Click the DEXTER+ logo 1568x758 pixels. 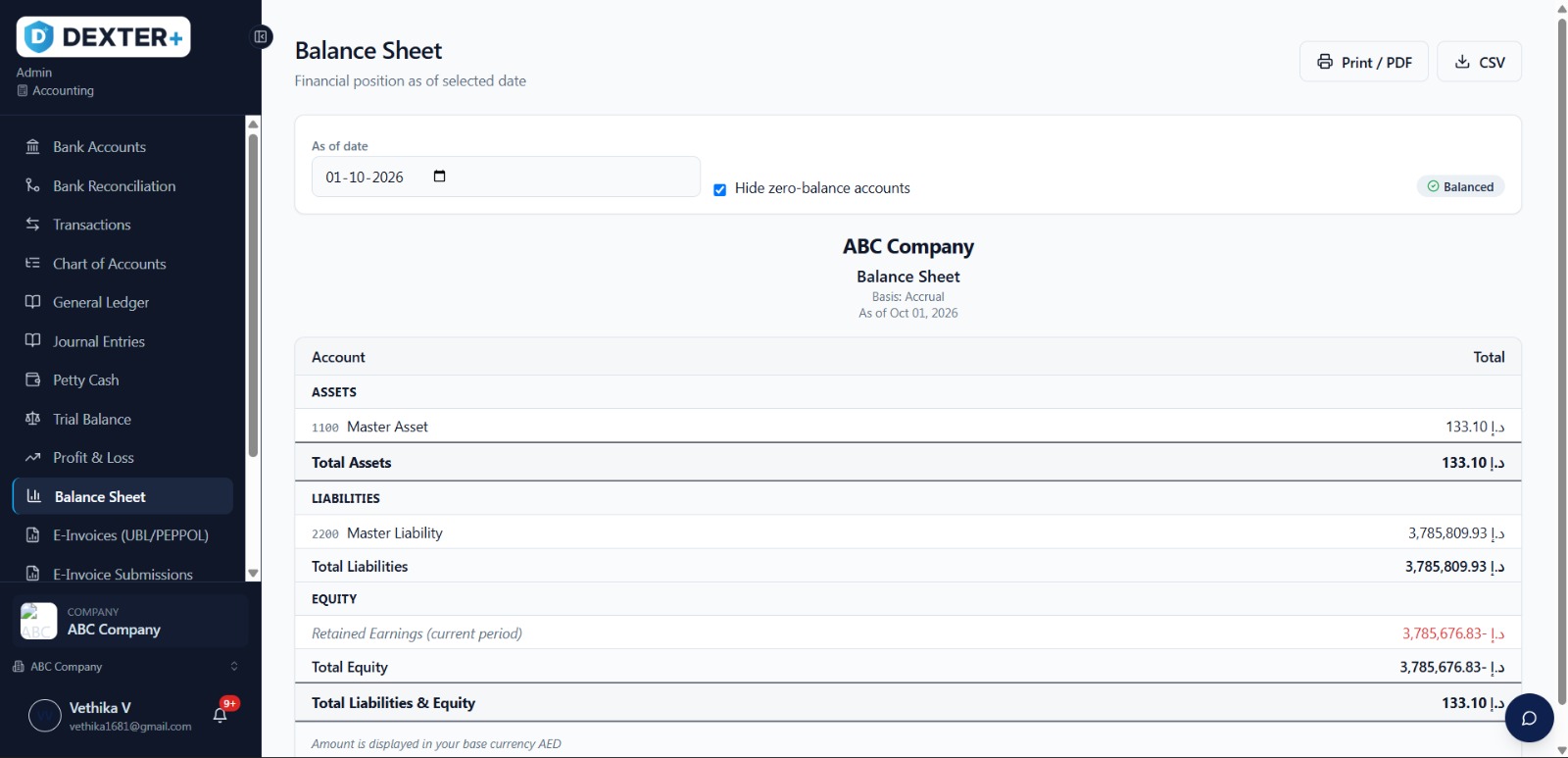[104, 37]
